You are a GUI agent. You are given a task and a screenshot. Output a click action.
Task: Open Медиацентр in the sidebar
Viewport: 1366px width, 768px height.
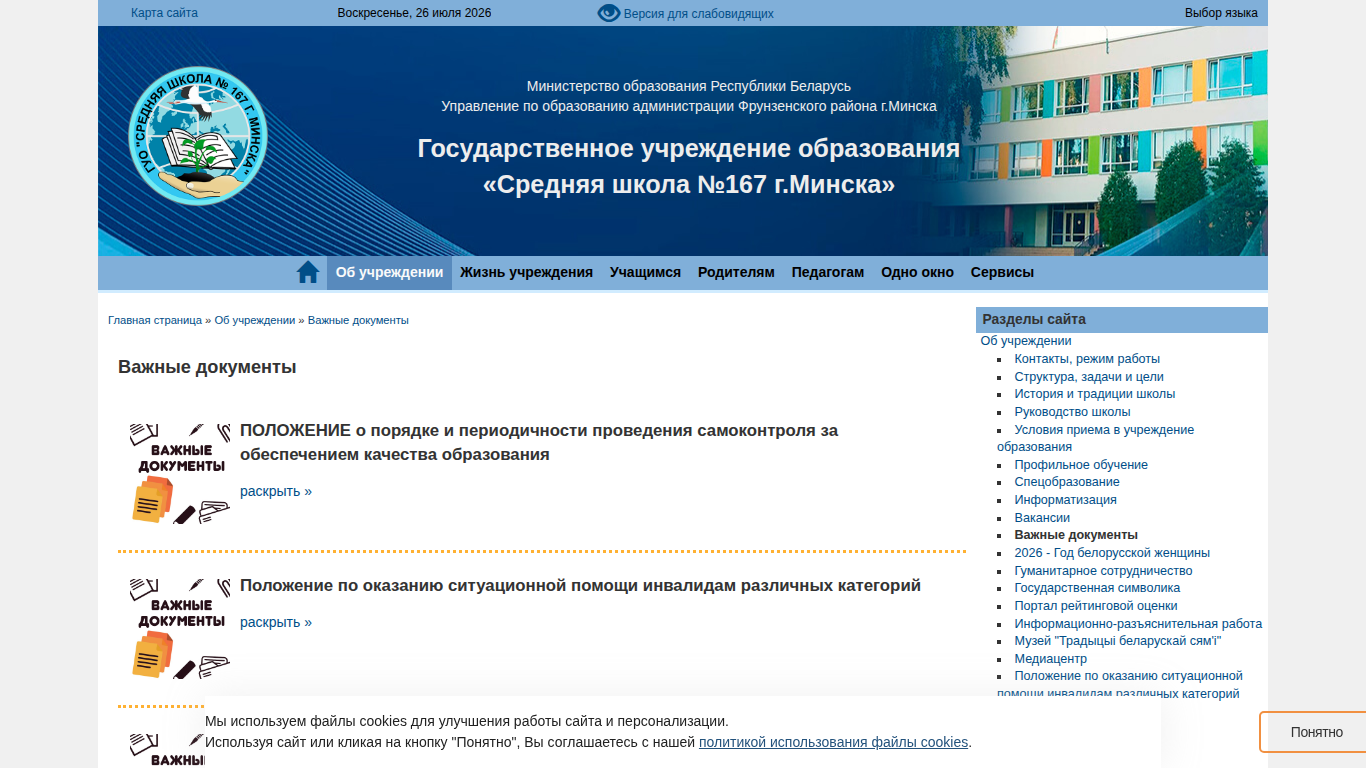coord(1051,659)
